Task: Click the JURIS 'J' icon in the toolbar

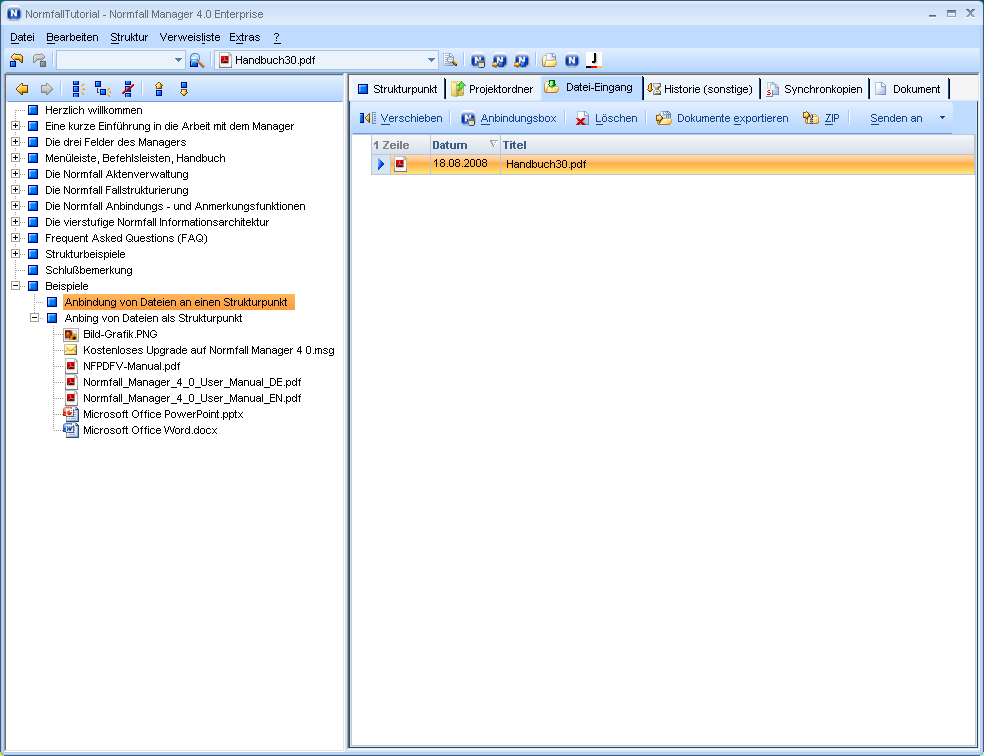Action: [594, 60]
